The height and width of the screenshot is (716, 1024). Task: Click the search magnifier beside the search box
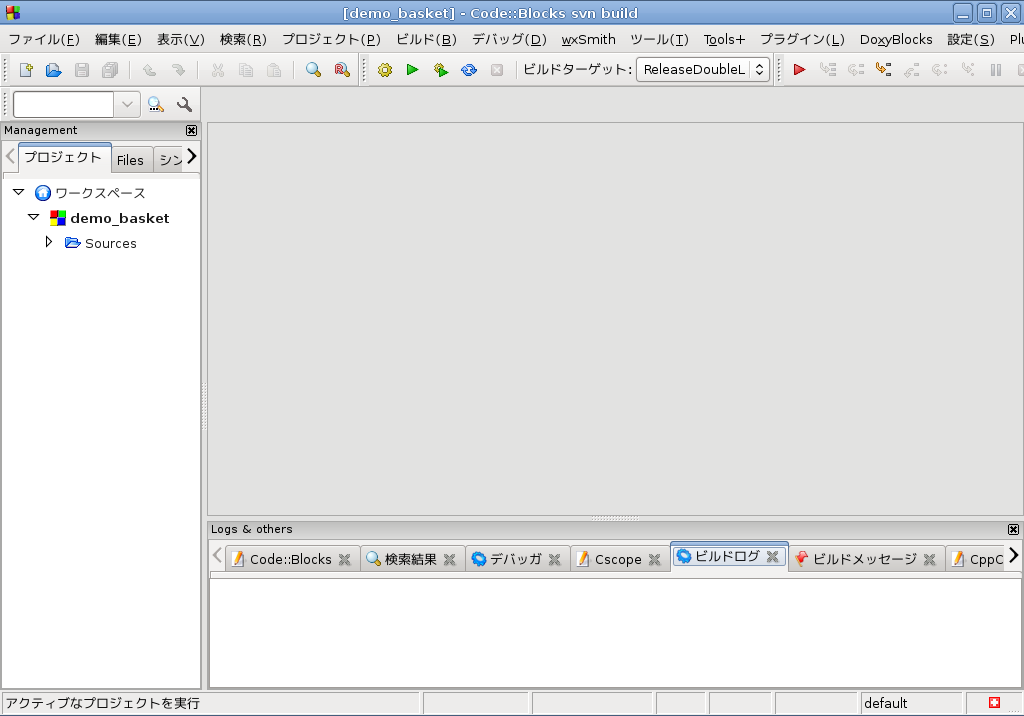(x=155, y=105)
